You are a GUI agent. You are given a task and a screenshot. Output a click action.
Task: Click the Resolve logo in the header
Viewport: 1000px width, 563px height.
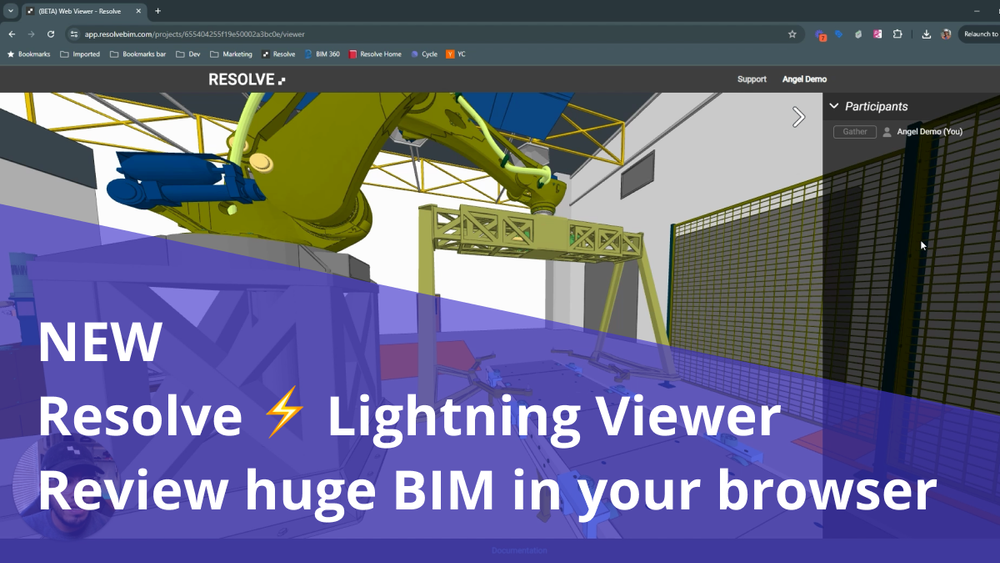click(x=246, y=79)
